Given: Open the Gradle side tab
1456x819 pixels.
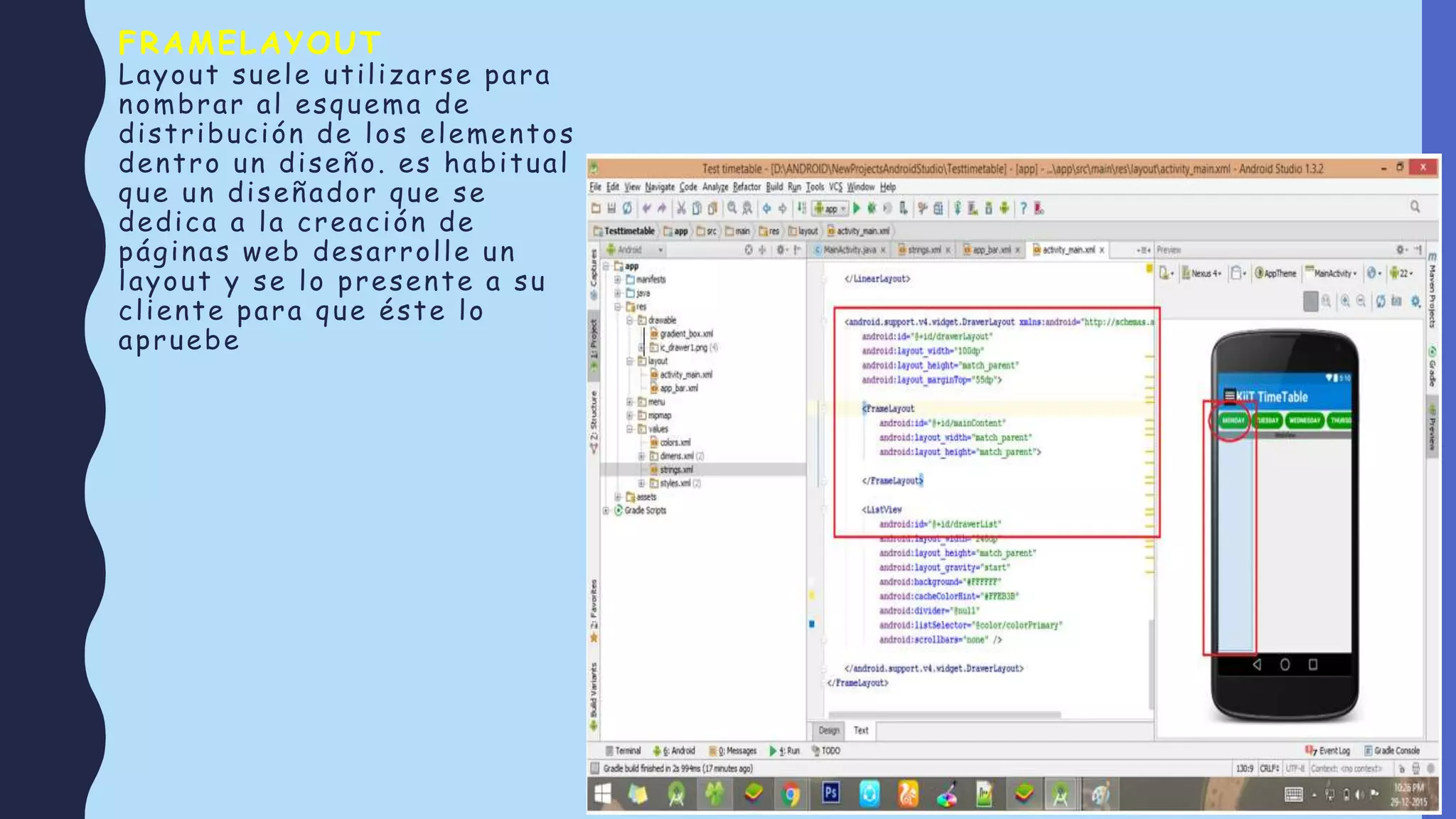Looking at the screenshot, I should 1432,367.
